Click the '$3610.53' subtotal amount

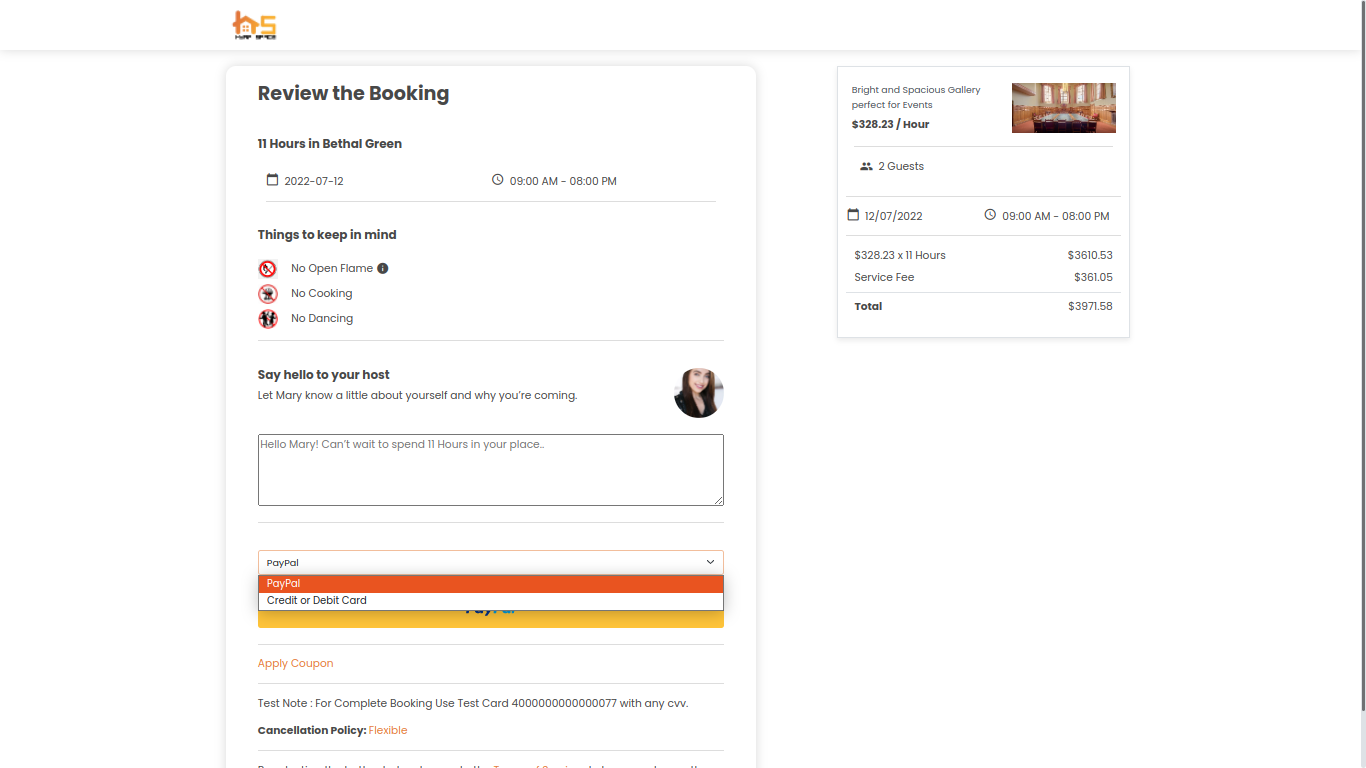(1090, 255)
